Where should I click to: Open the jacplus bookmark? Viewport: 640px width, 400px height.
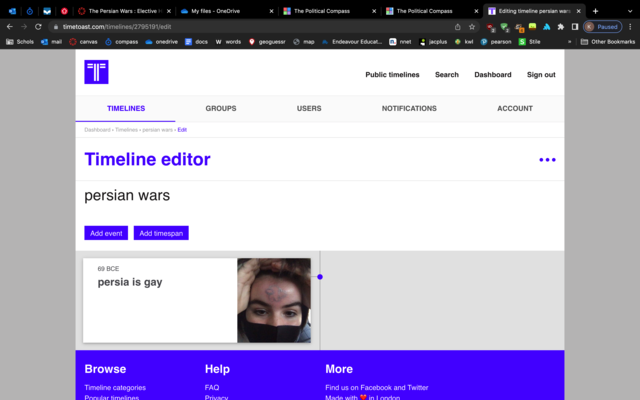tap(433, 42)
